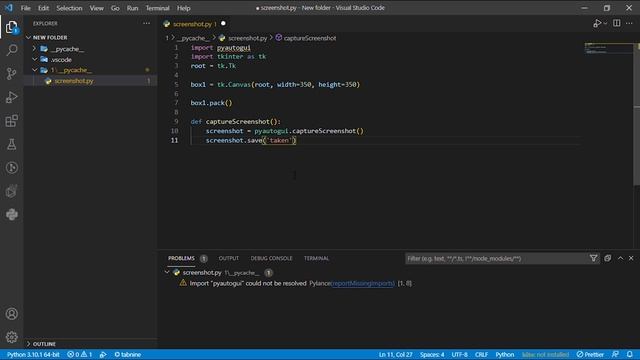The height and width of the screenshot is (360, 640).
Task: Click the Split Editor icon
Action: (x=617, y=24)
